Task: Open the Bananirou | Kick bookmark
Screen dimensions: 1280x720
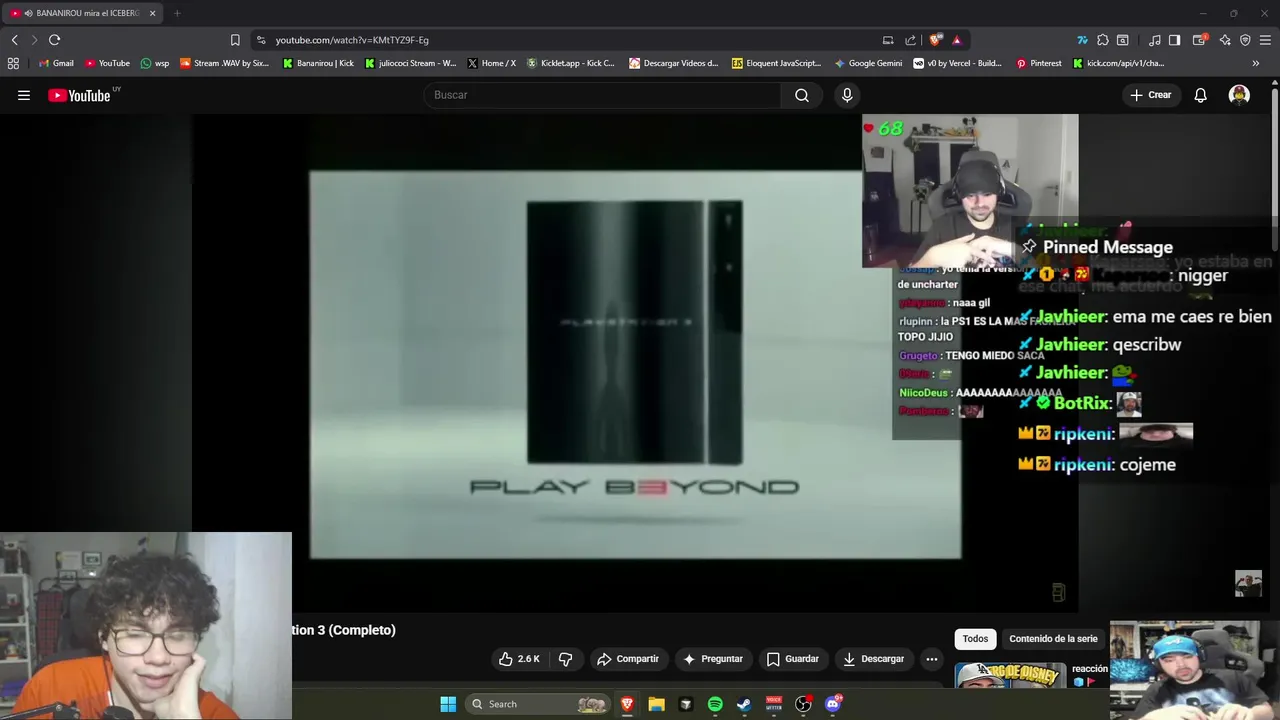Action: click(x=318, y=63)
